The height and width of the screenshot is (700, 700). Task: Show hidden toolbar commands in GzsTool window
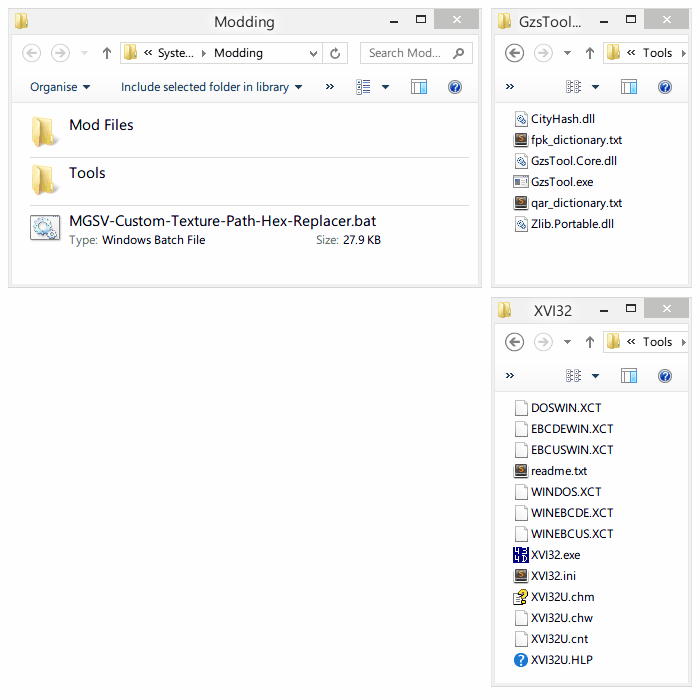pos(510,87)
